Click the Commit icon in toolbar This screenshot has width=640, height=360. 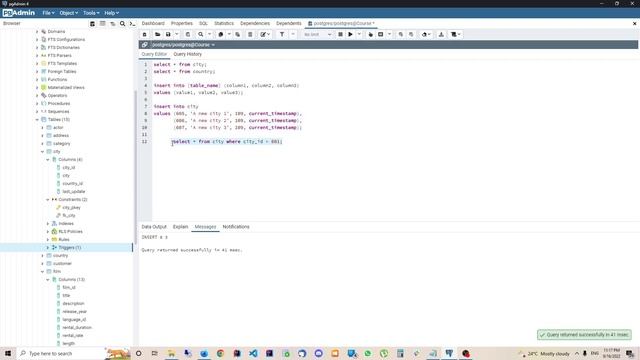point(400,35)
